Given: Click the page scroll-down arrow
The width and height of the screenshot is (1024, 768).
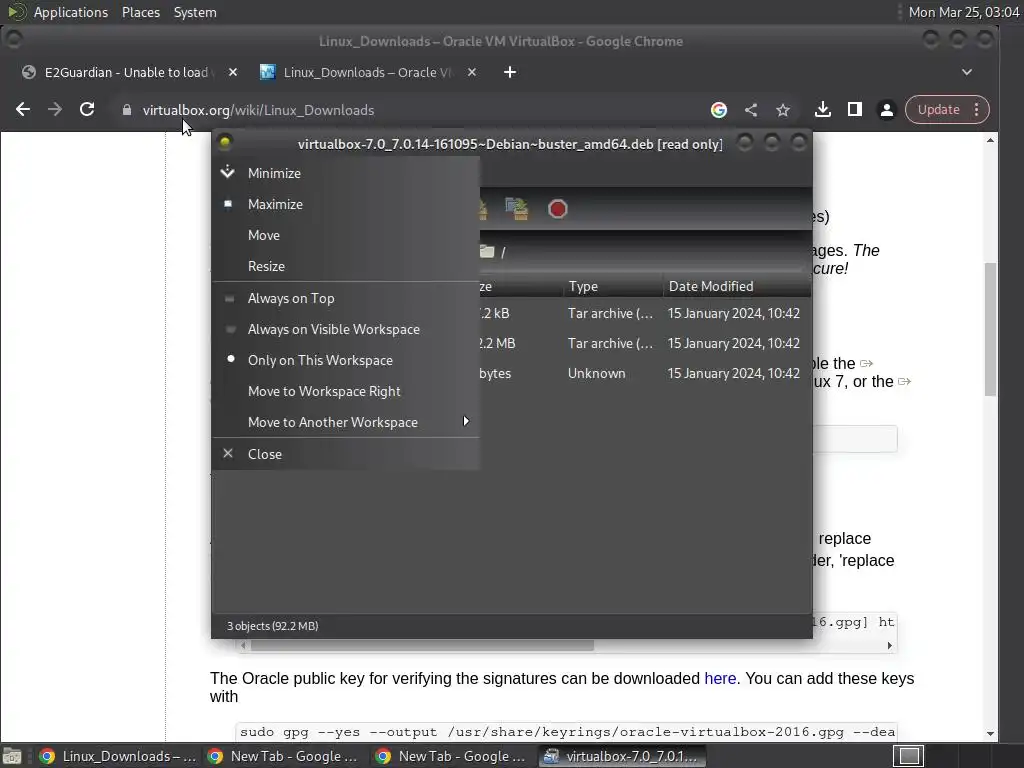Looking at the screenshot, I should click(991, 733).
